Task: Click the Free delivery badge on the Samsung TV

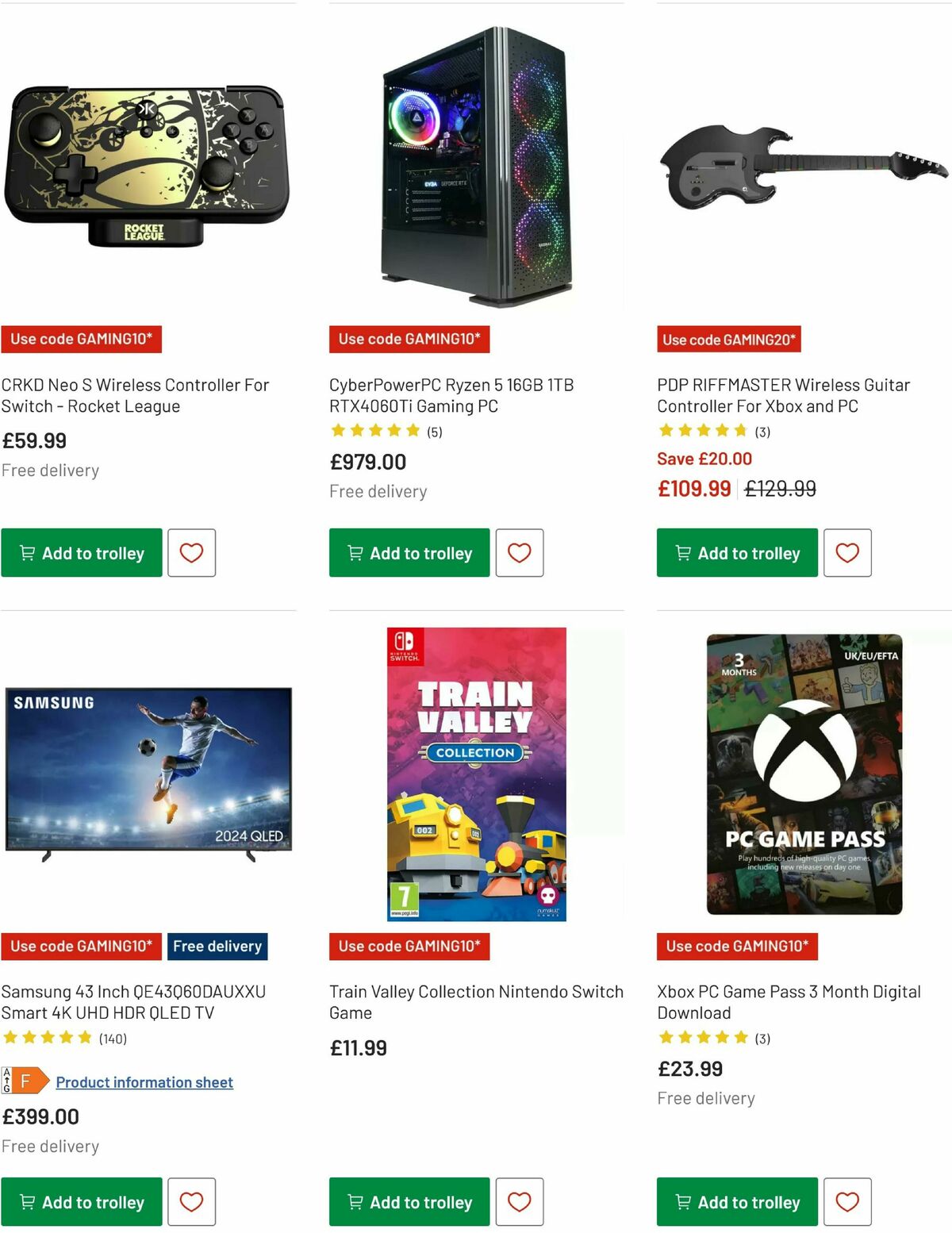Action: (217, 947)
